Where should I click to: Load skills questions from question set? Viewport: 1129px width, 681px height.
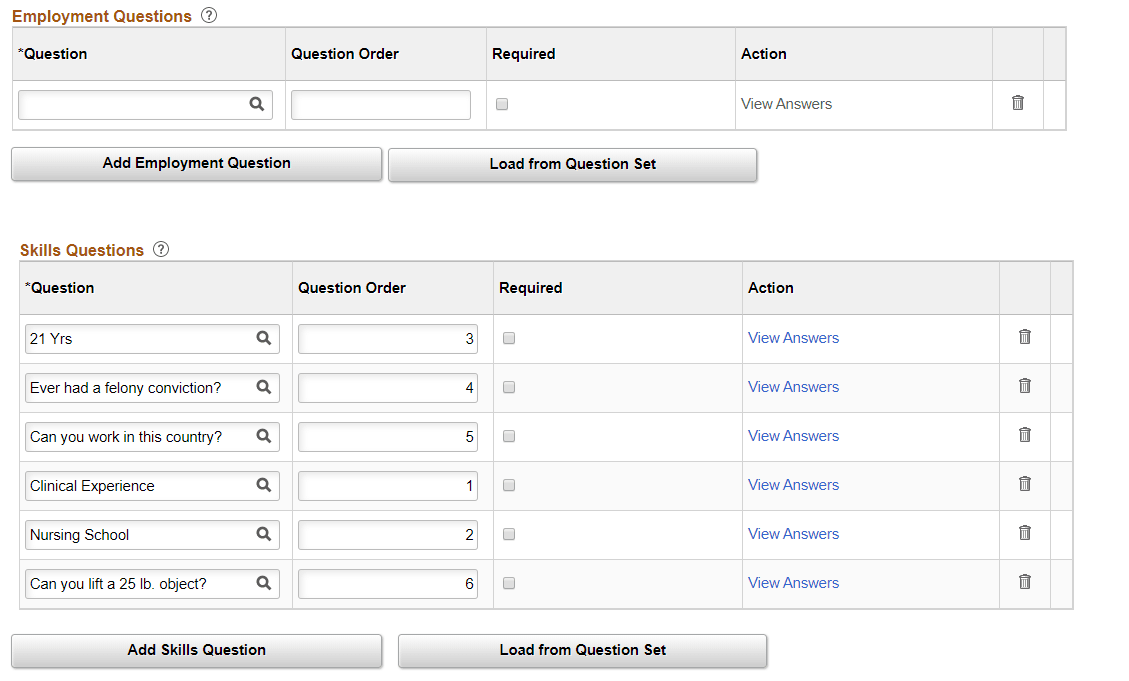pos(582,651)
